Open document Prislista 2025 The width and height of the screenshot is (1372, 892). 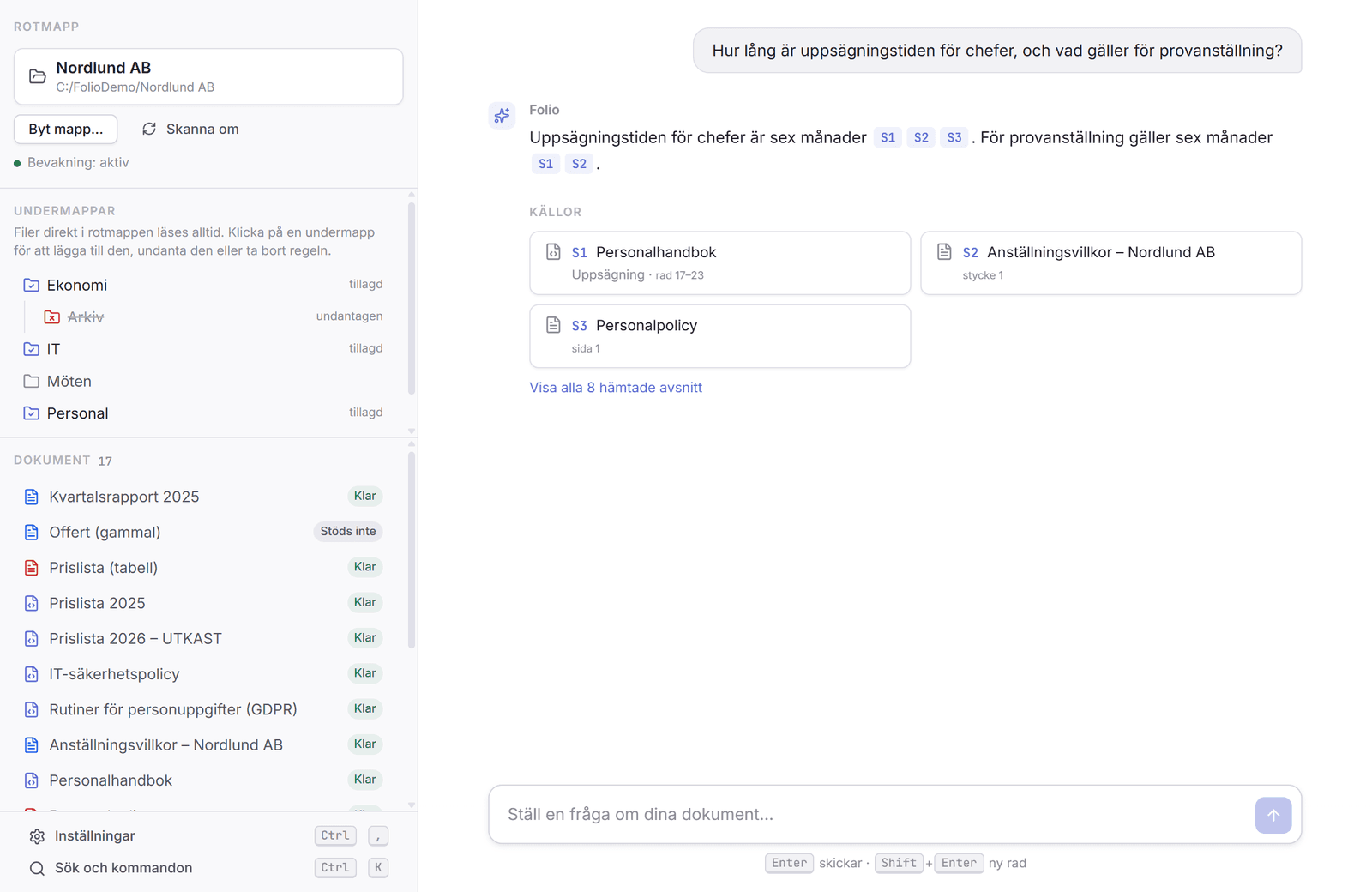203,603
